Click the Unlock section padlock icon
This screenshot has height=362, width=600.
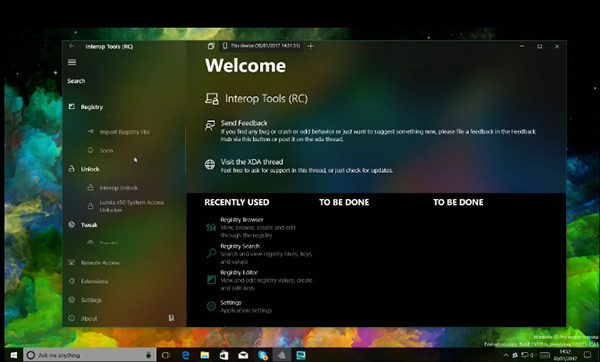[x=72, y=168]
